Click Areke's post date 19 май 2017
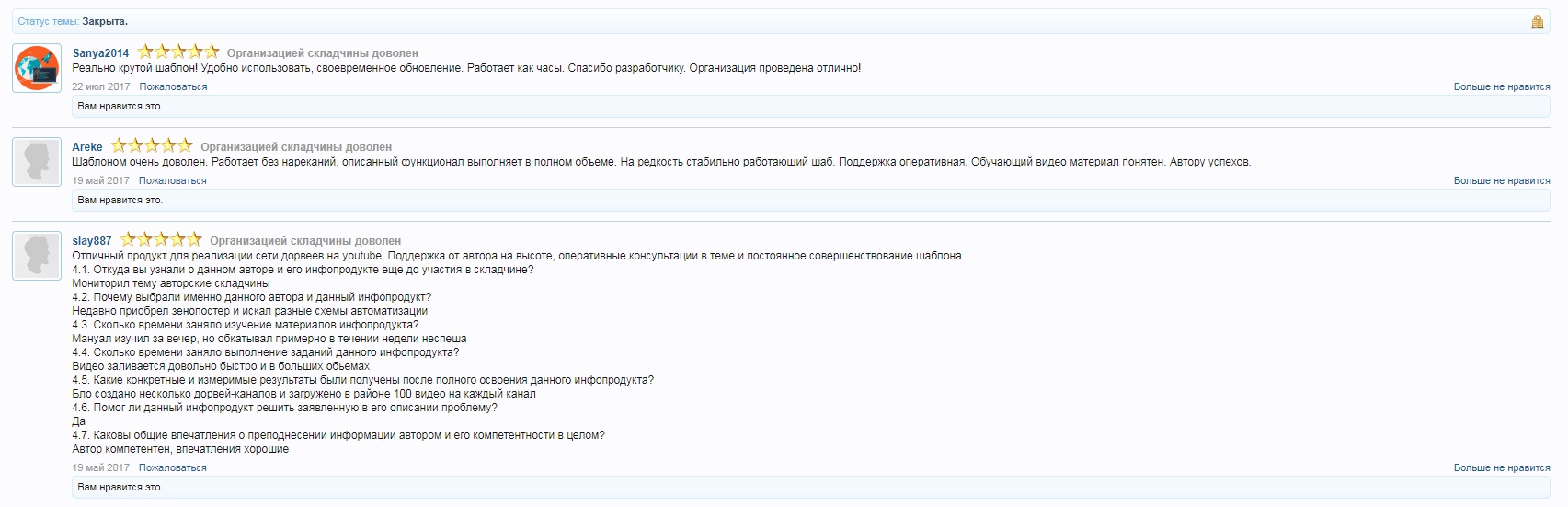1568x507 pixels. click(101, 180)
